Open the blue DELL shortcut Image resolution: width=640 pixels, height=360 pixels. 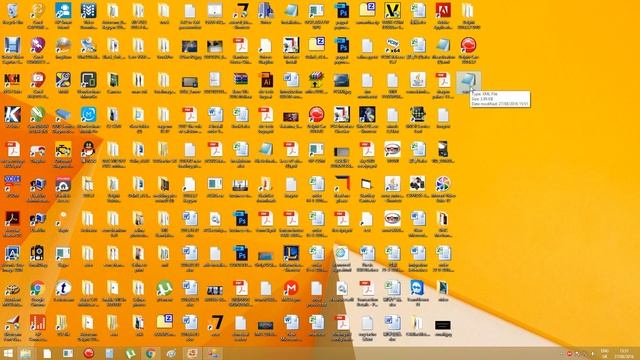pos(13,185)
